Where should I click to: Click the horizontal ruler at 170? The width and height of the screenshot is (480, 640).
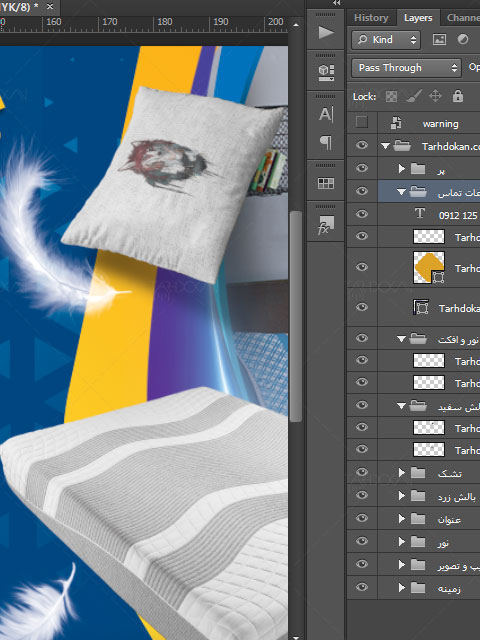(x=109, y=22)
